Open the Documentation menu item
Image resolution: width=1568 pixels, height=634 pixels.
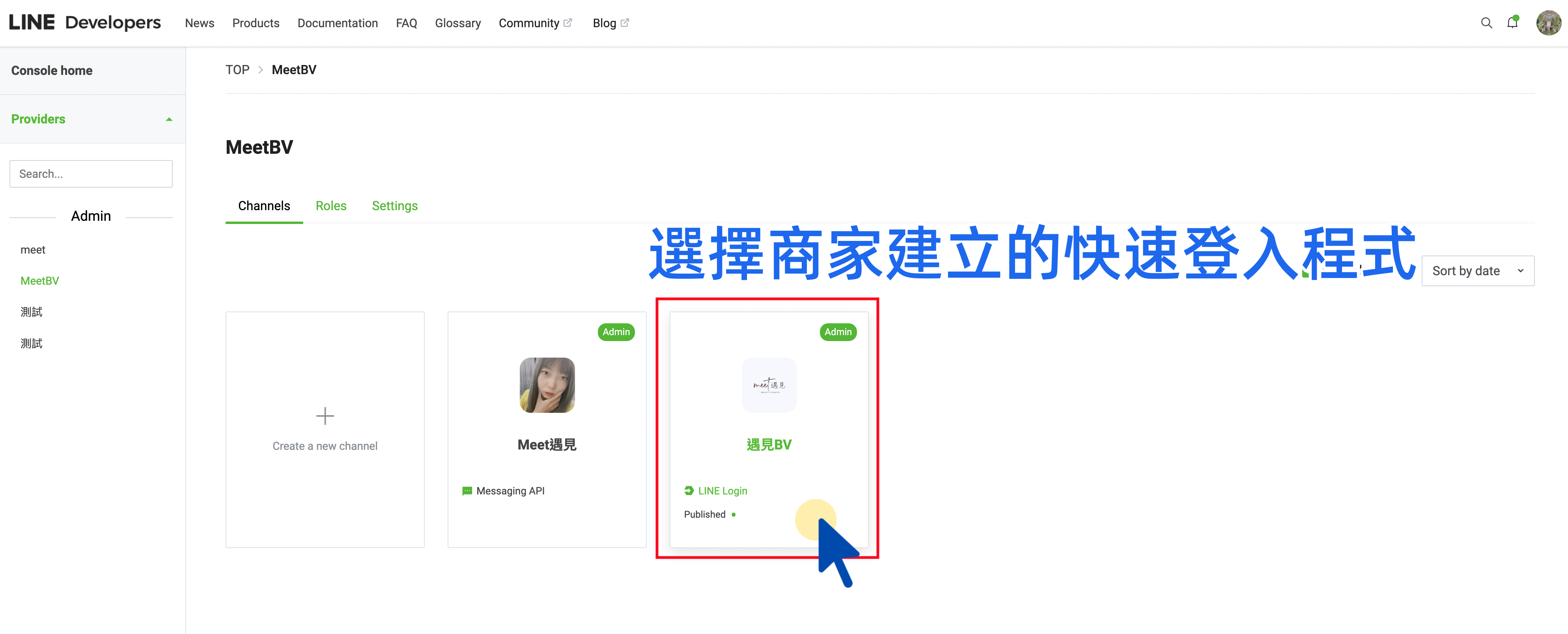tap(337, 23)
